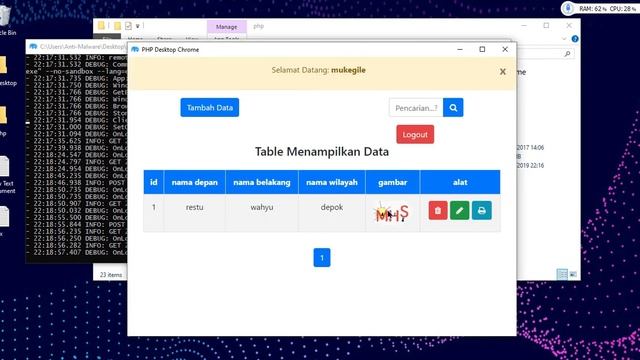Click the '23 items' status text in Explorer
Viewport: 640px width, 360px height.
pyautogui.click(x=111, y=275)
